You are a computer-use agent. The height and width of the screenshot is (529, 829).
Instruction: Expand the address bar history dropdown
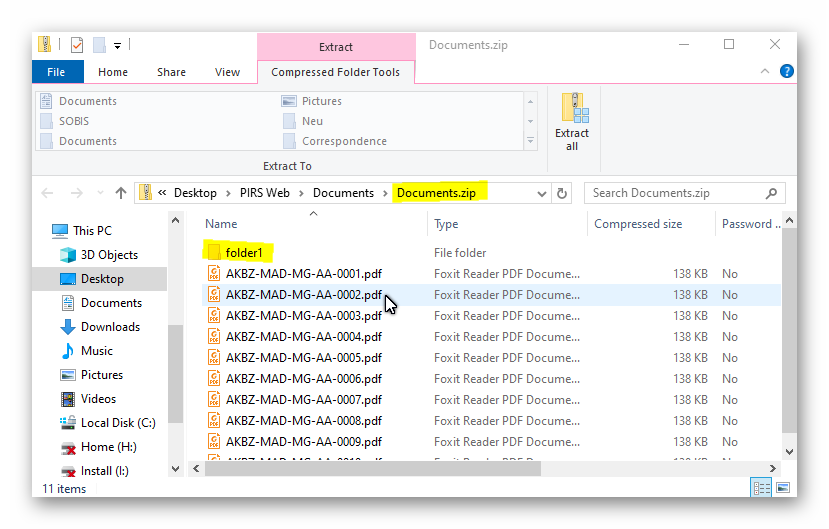point(541,194)
